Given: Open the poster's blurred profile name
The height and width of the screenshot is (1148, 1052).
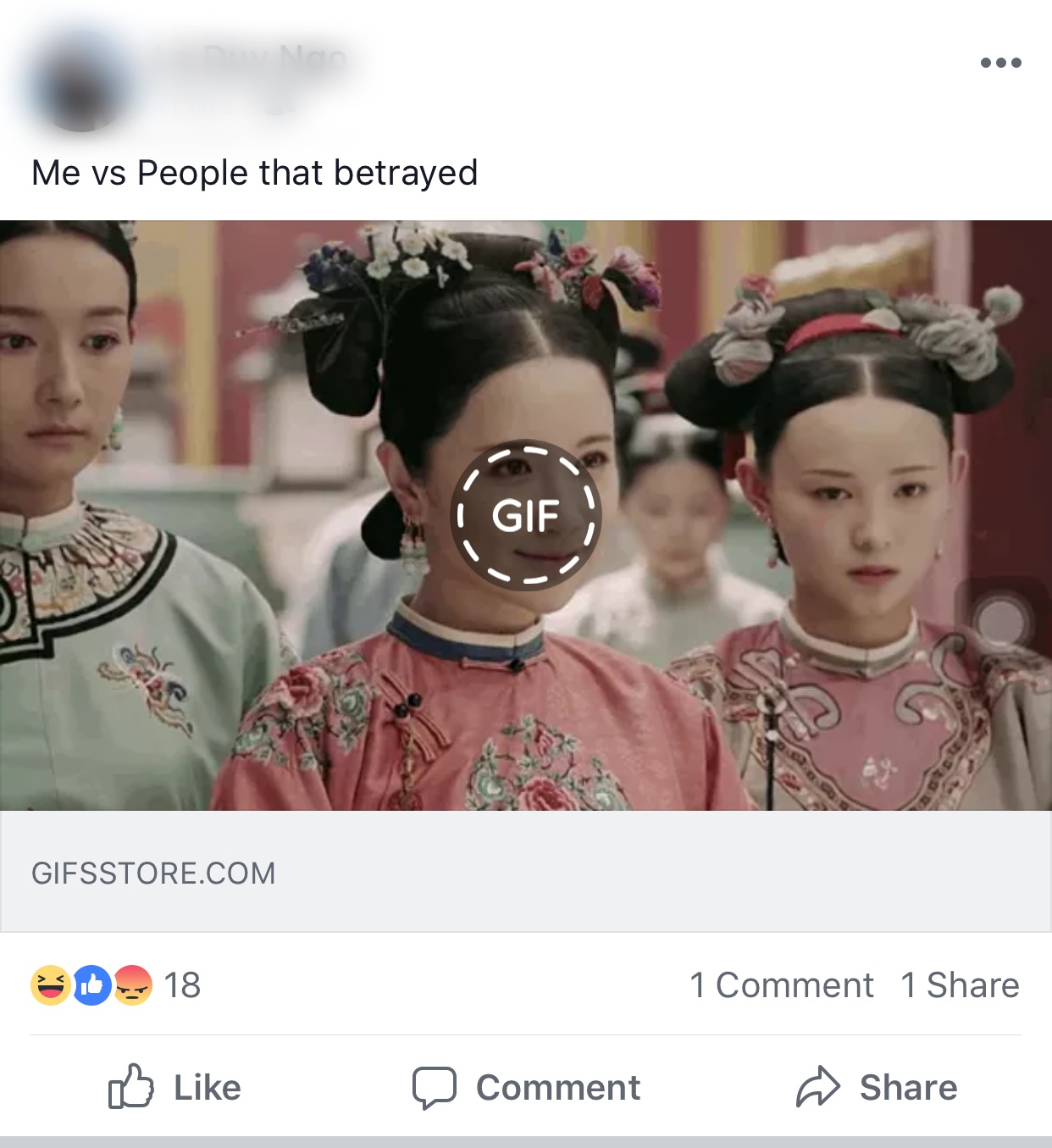Looking at the screenshot, I should pos(251,59).
